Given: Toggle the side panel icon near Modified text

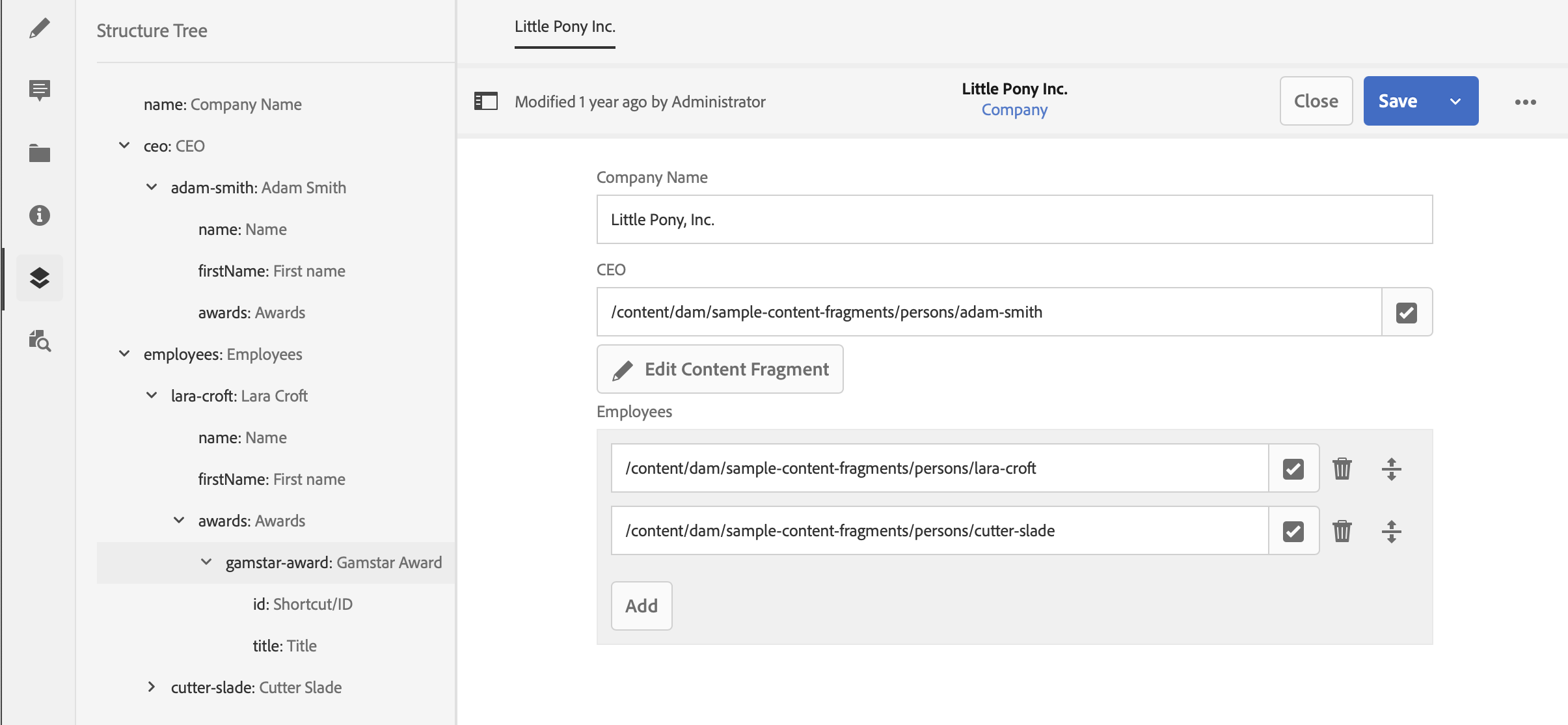Looking at the screenshot, I should tap(486, 102).
